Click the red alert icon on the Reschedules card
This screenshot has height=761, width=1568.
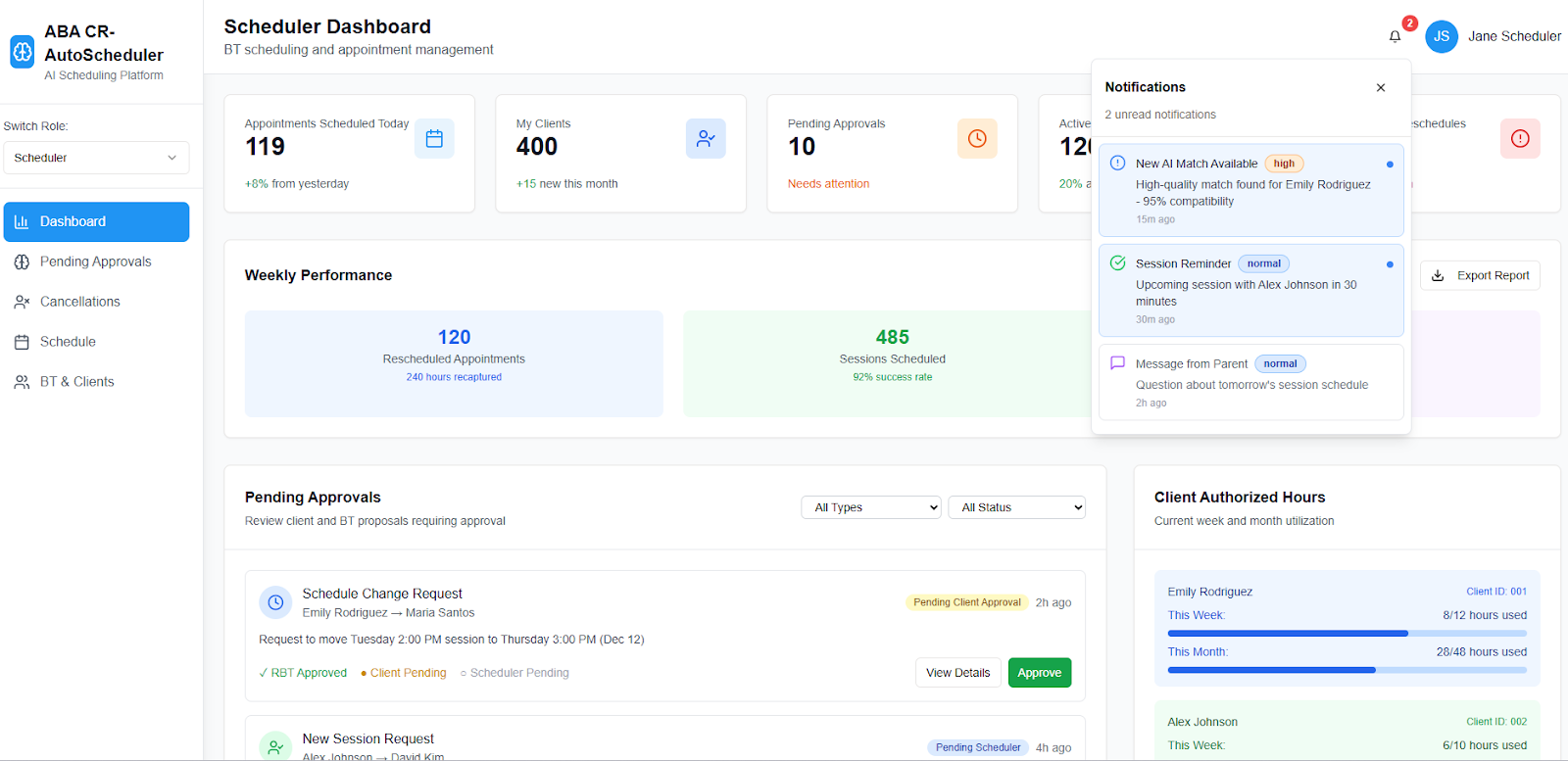point(1520,139)
